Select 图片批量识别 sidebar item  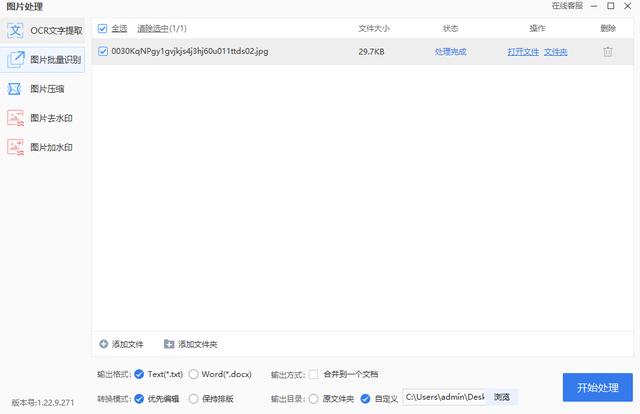pyautogui.click(x=43, y=60)
